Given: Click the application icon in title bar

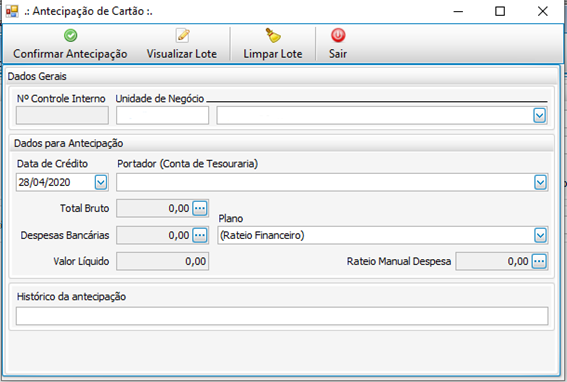Looking at the screenshot, I should point(12,11).
